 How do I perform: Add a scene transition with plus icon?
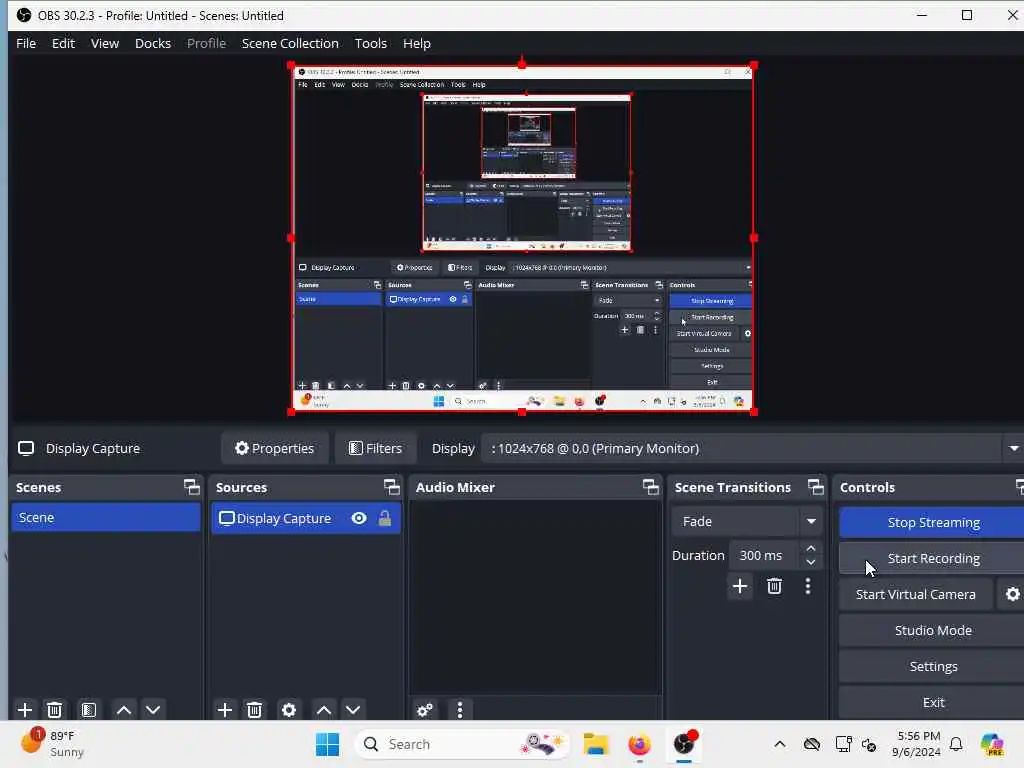point(740,586)
